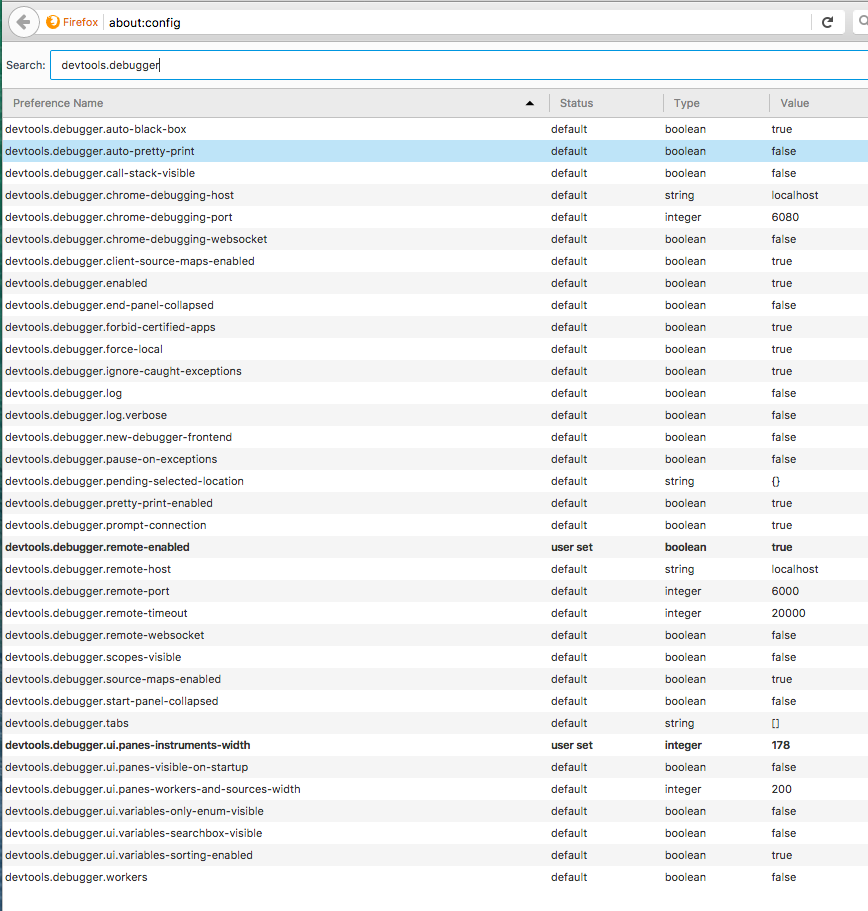Reload the about:config page
The width and height of the screenshot is (868, 911).
(827, 23)
